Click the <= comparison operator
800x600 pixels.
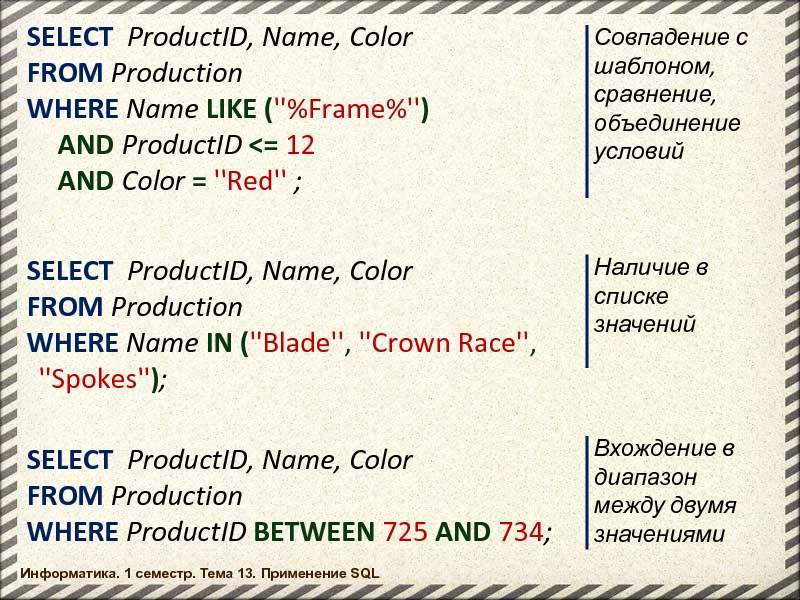[264, 145]
